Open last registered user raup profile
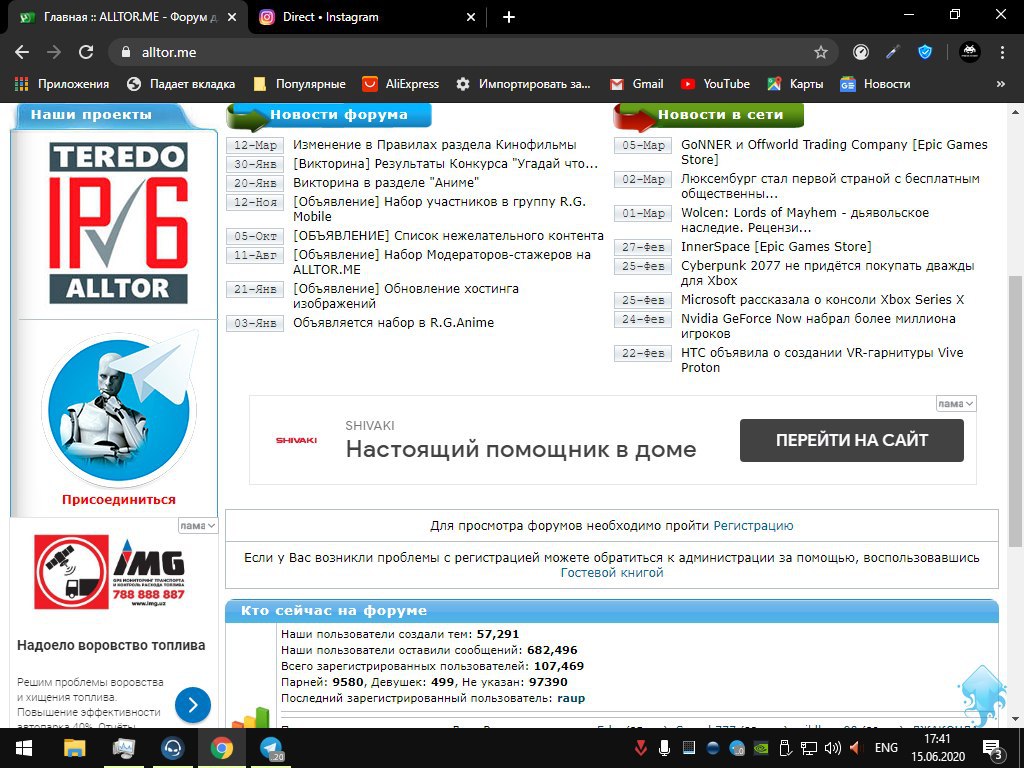Screen dimensions: 1024x768 [x=571, y=698]
